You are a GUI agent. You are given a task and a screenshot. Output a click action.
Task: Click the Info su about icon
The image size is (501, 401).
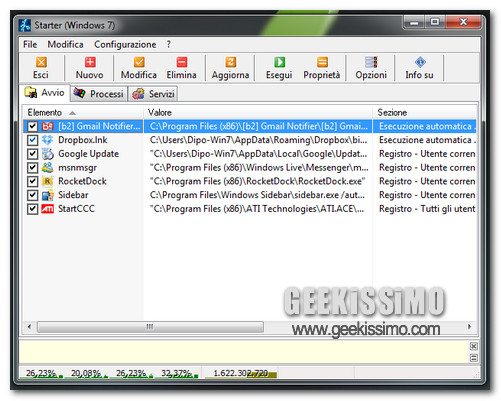pyautogui.click(x=420, y=62)
